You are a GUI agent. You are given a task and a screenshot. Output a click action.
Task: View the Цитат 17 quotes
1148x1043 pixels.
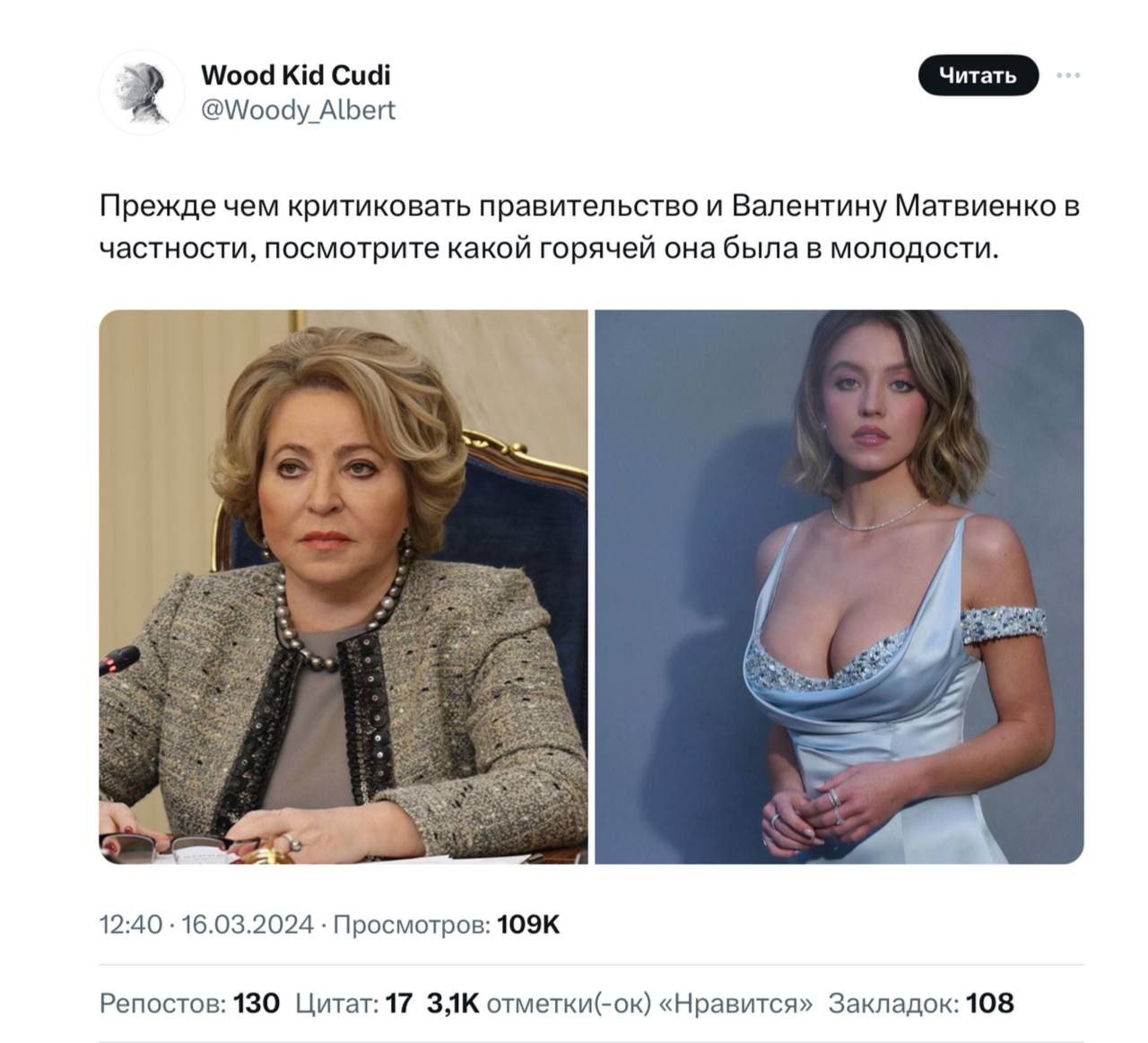[x=353, y=1003]
